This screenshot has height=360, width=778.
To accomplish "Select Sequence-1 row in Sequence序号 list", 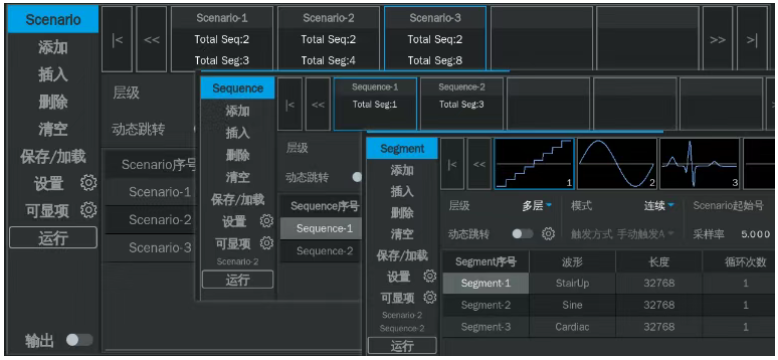I will point(321,229).
